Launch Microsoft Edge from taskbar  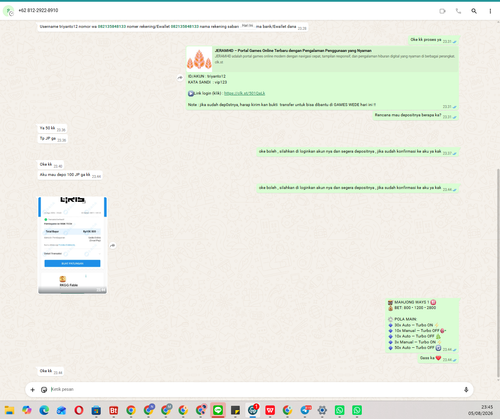44,410
